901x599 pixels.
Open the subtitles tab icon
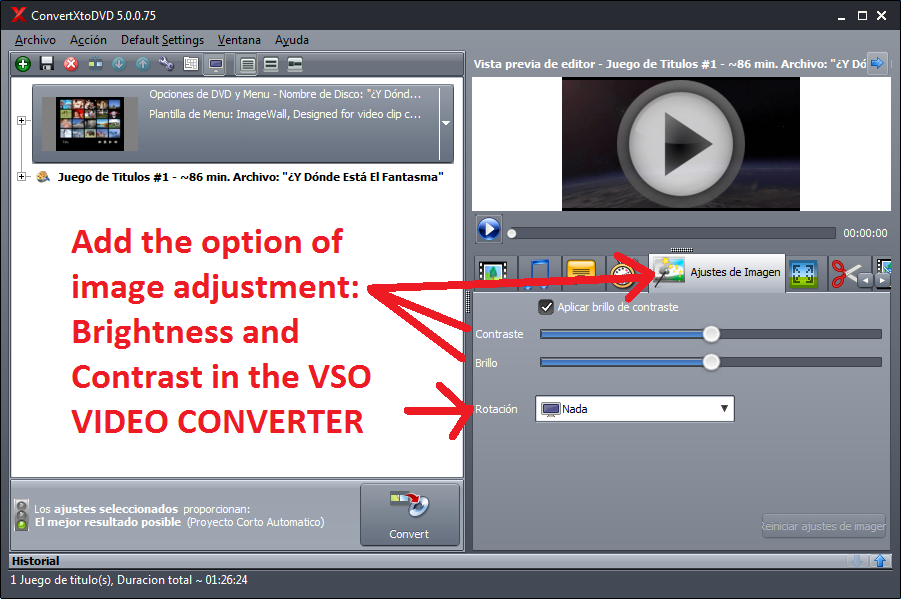coord(581,272)
